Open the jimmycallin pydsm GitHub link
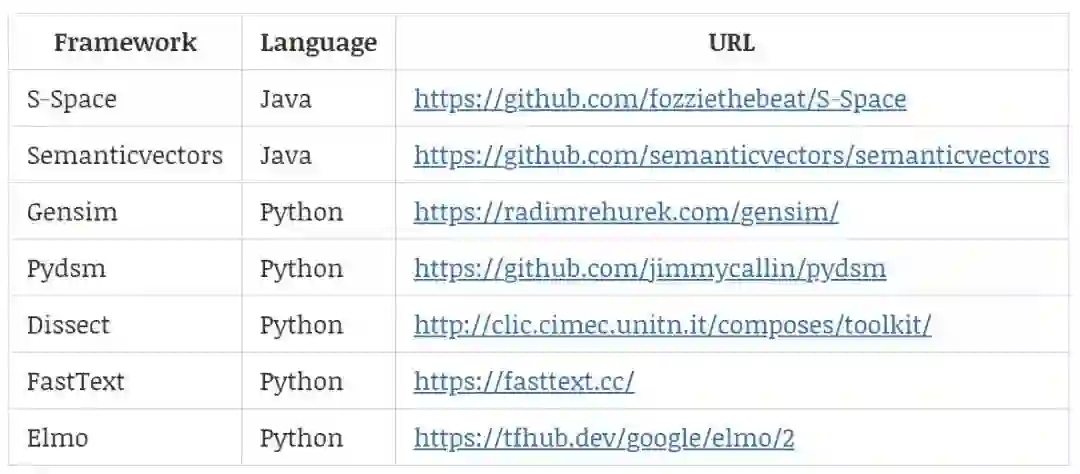The image size is (1080, 474). pos(649,268)
